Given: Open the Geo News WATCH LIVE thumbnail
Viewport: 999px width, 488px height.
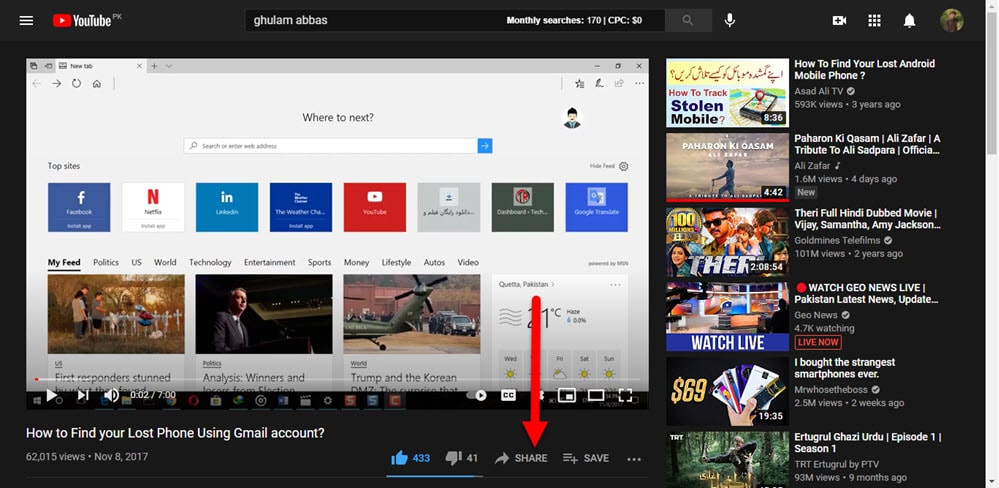Looking at the screenshot, I should [727, 317].
